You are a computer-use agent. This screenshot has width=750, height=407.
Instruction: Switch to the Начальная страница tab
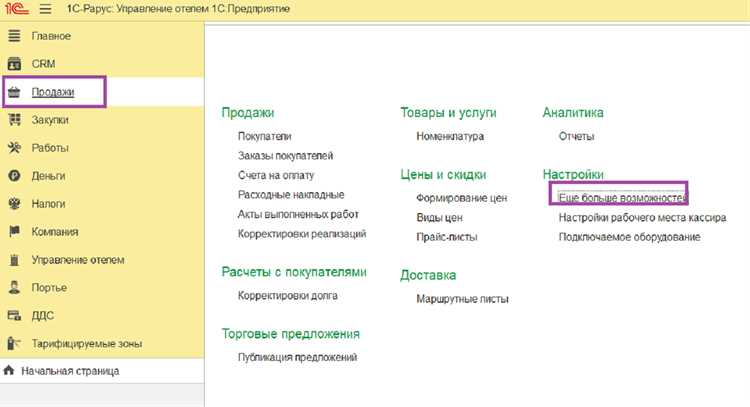(x=70, y=371)
